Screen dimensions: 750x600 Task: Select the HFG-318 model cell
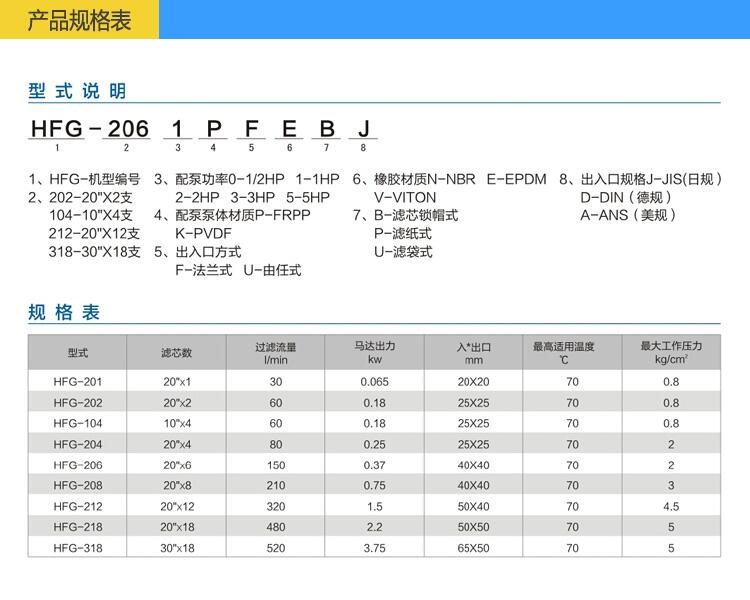pyautogui.click(x=78, y=548)
